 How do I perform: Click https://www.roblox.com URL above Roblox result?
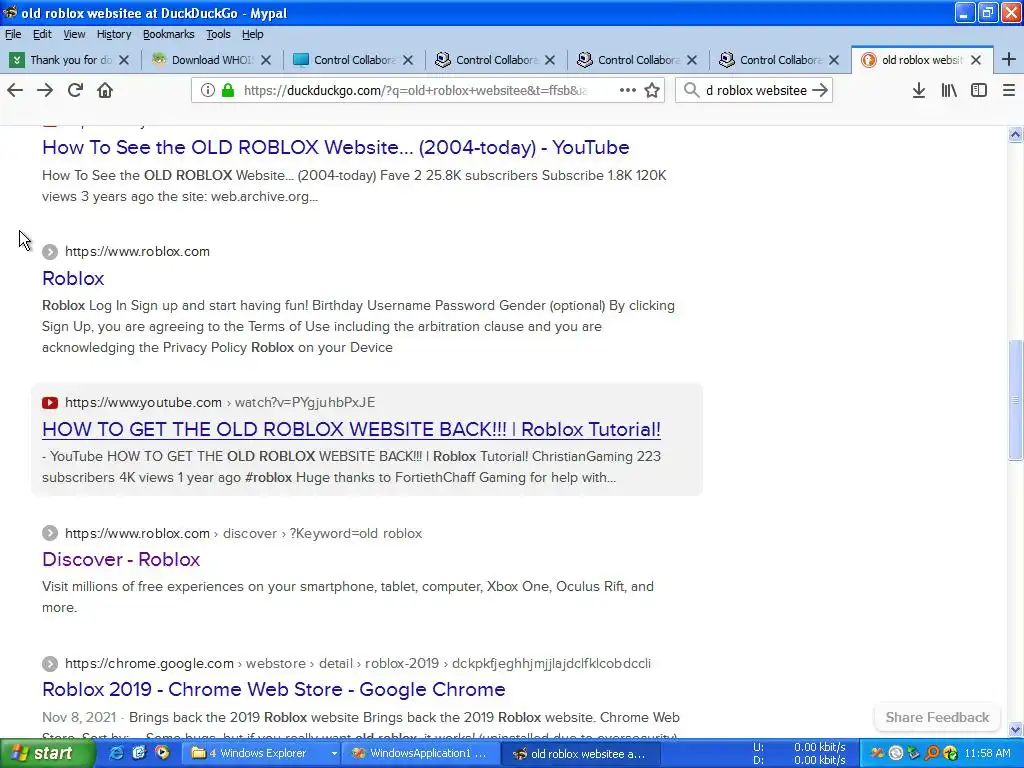(x=137, y=252)
